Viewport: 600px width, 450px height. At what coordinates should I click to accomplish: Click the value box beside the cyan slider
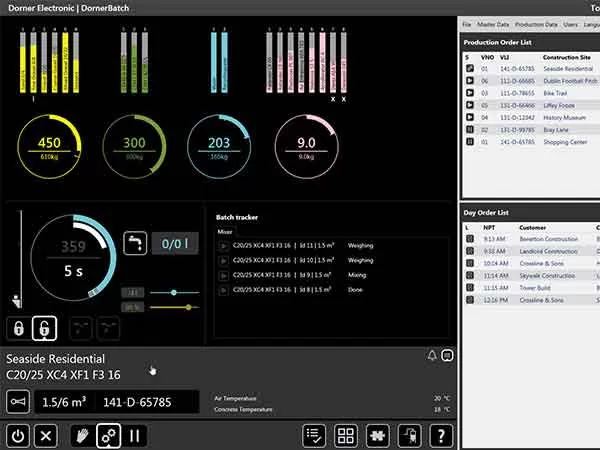[132, 292]
